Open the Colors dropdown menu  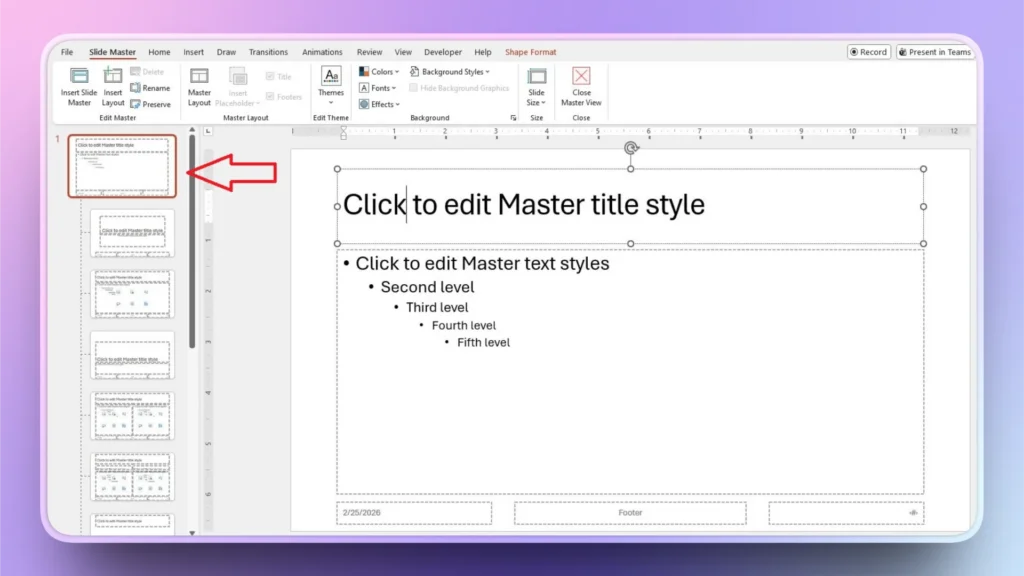pyautogui.click(x=379, y=71)
